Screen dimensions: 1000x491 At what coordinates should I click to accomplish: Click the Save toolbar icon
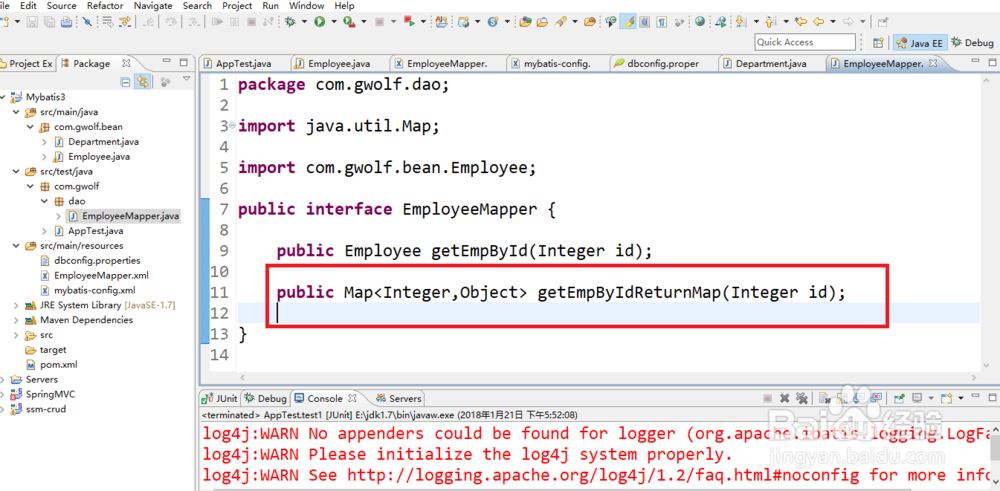point(32,22)
